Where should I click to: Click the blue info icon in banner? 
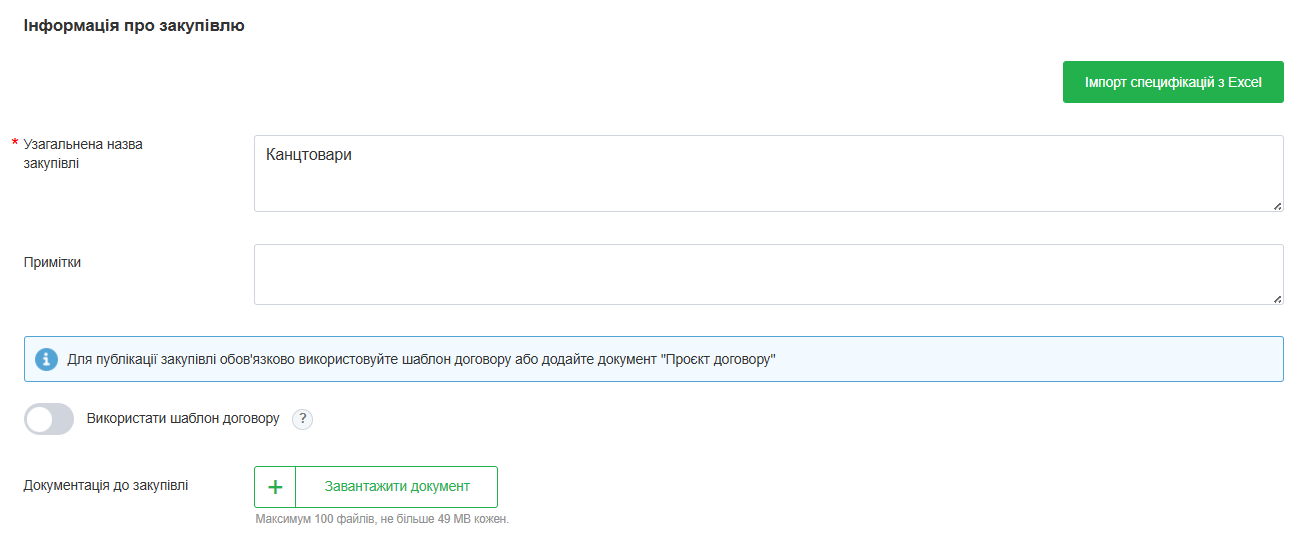click(x=46, y=359)
